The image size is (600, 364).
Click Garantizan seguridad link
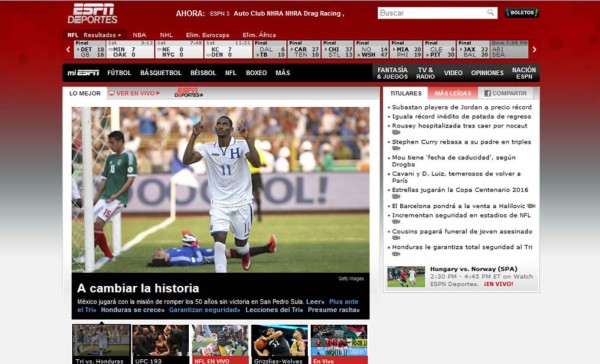[x=204, y=310]
